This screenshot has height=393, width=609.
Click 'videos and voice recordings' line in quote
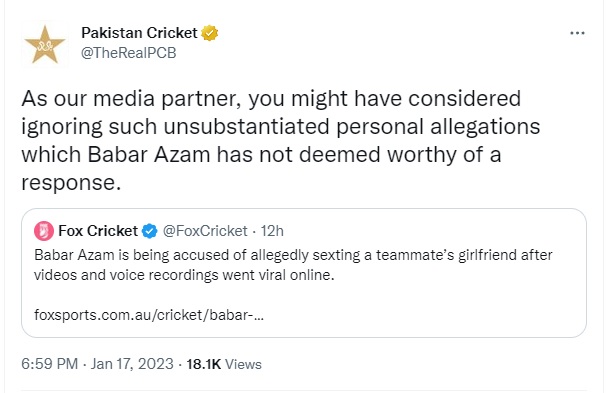128,275
